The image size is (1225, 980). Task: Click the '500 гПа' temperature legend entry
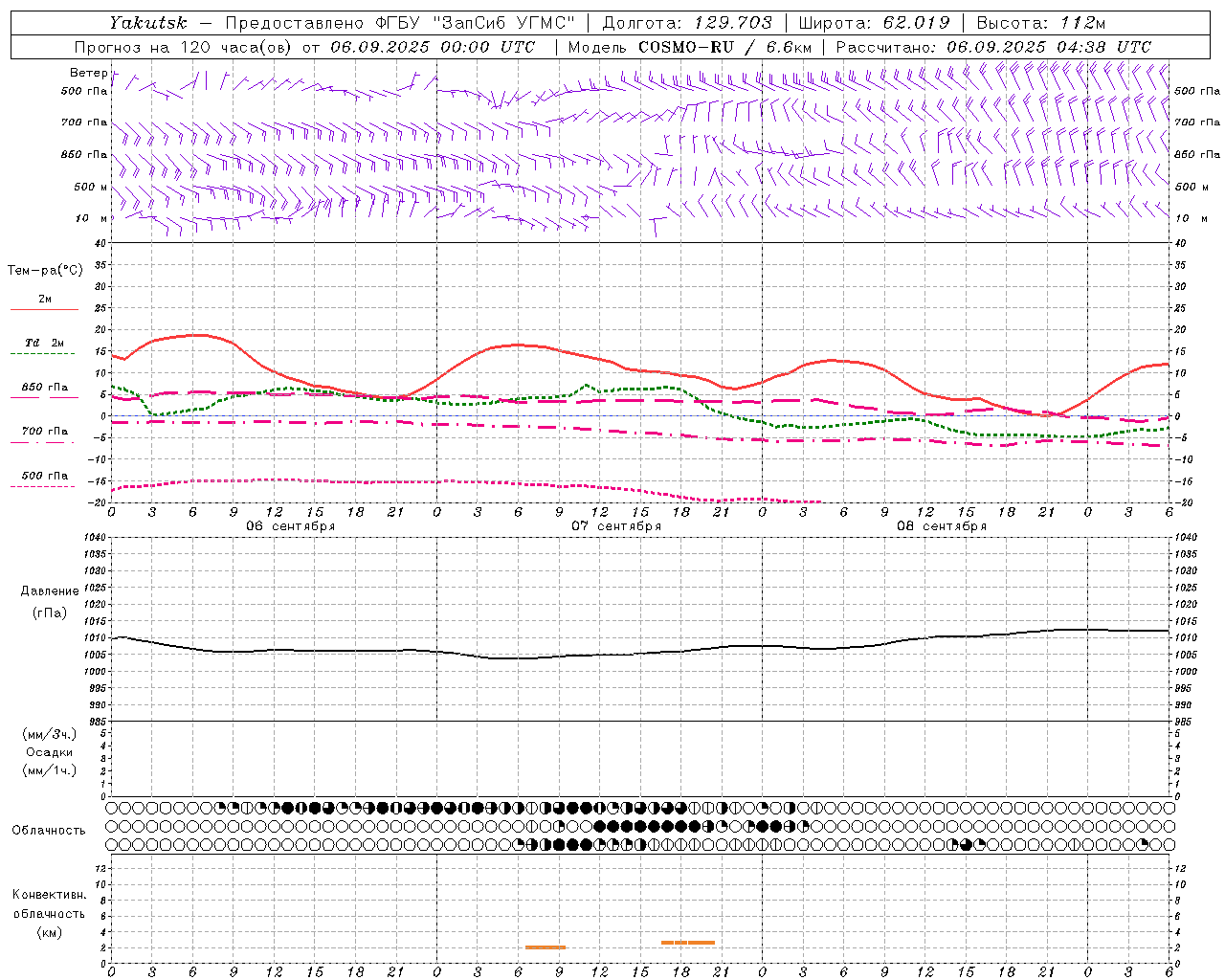tap(44, 476)
